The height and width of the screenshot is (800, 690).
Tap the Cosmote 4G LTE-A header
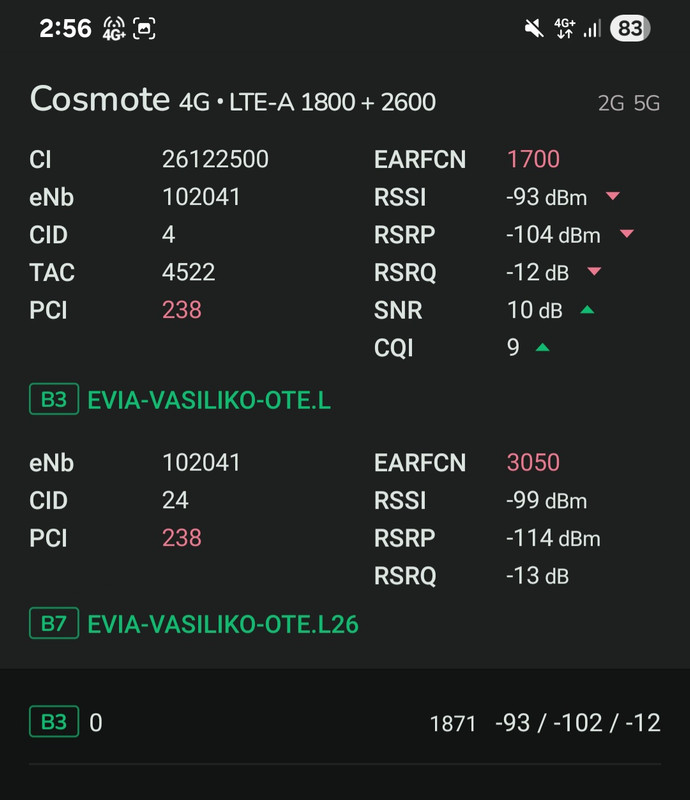[x=233, y=99]
